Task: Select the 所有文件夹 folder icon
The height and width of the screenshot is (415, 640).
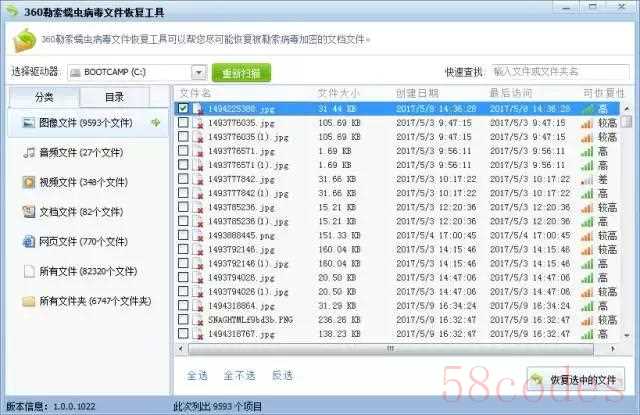Action: pos(29,302)
